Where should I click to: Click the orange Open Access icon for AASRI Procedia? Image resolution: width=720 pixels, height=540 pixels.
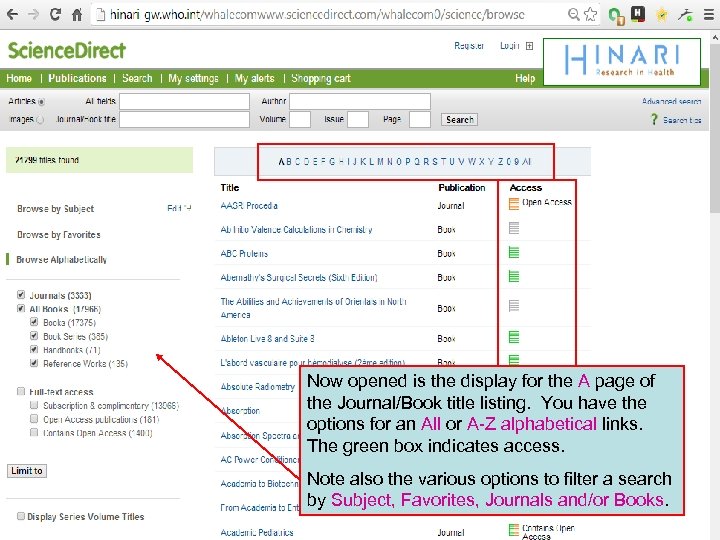tap(514, 203)
